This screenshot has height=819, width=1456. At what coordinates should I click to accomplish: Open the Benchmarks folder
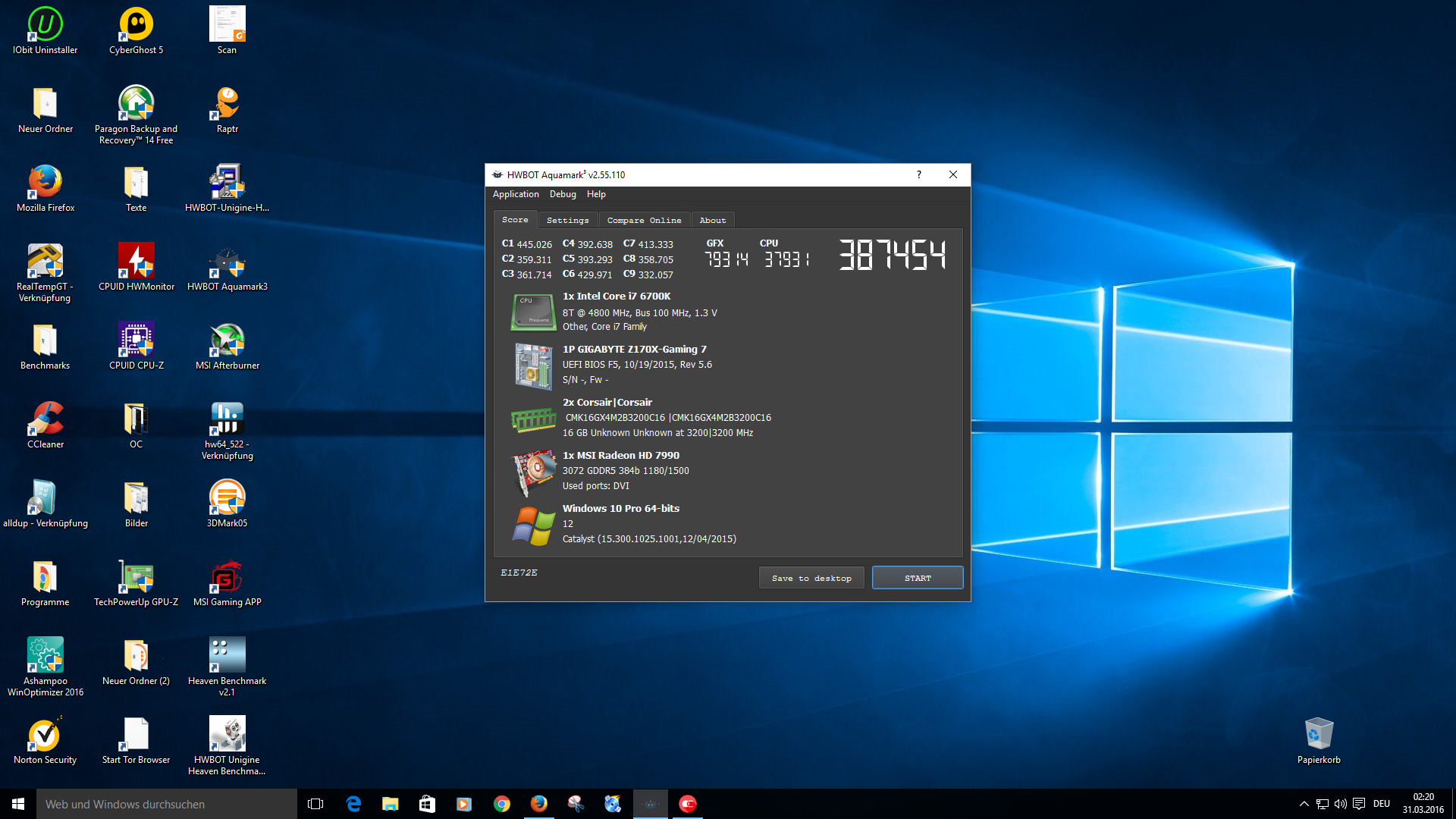45,346
